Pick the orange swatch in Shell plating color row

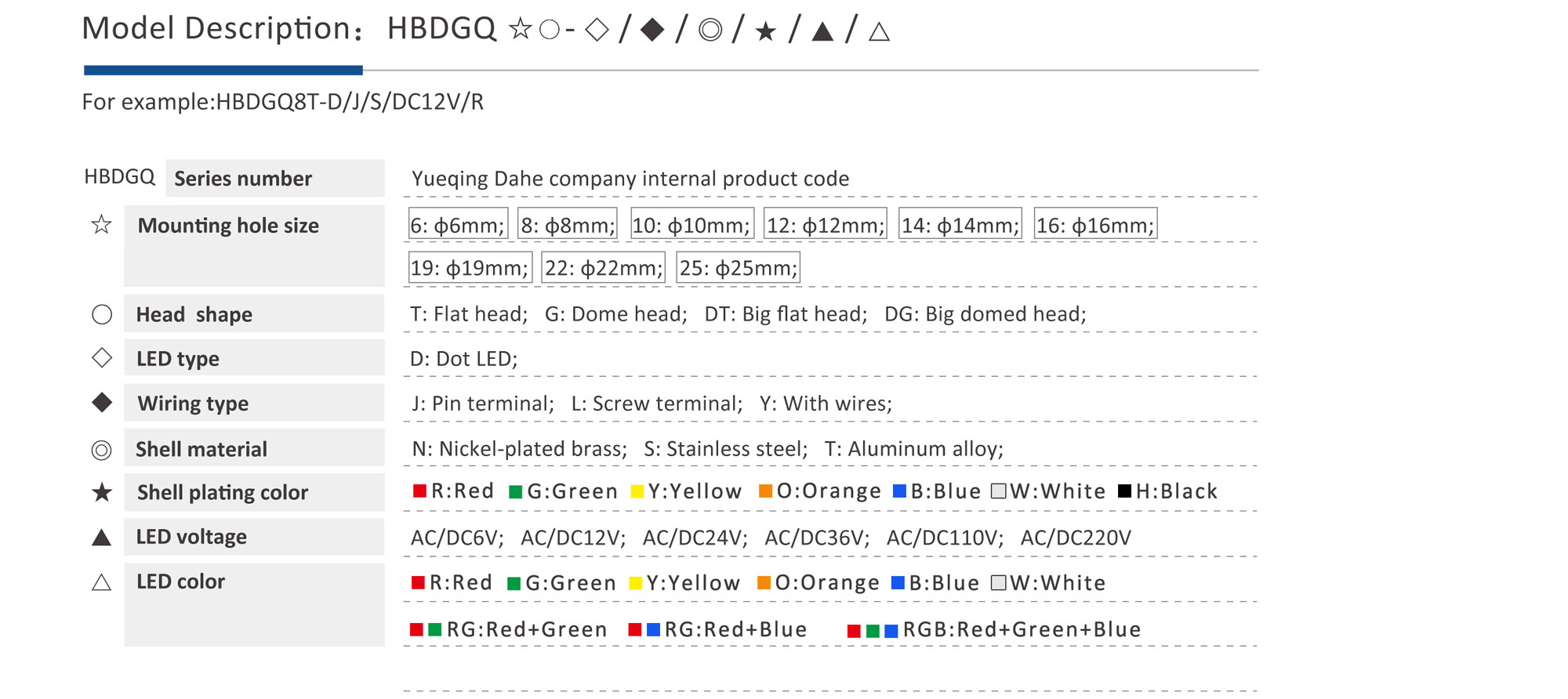click(x=765, y=491)
